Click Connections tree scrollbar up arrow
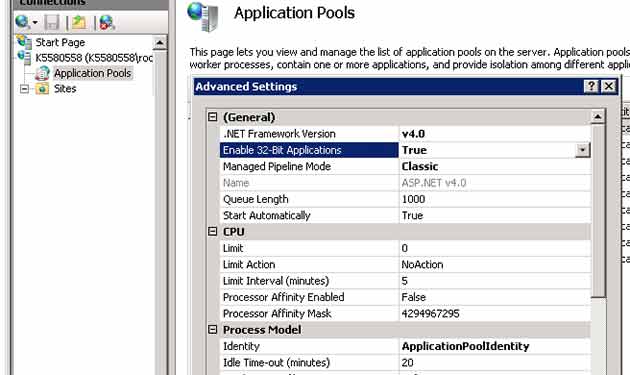630x375 pixels. click(x=160, y=43)
